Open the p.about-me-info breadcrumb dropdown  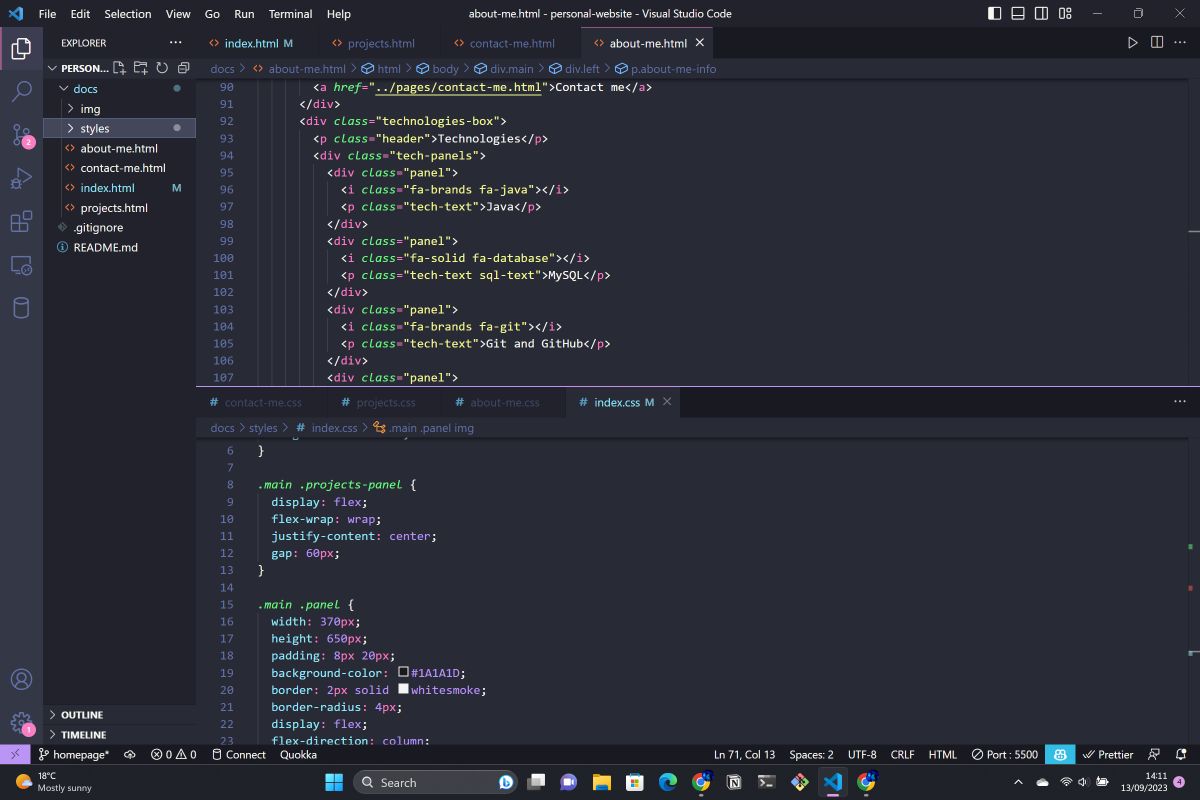pyautogui.click(x=665, y=69)
